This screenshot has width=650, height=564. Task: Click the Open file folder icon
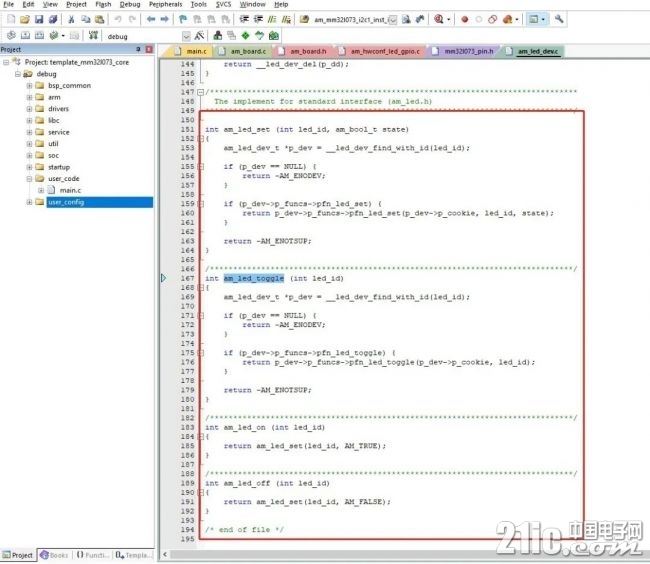(x=25, y=19)
